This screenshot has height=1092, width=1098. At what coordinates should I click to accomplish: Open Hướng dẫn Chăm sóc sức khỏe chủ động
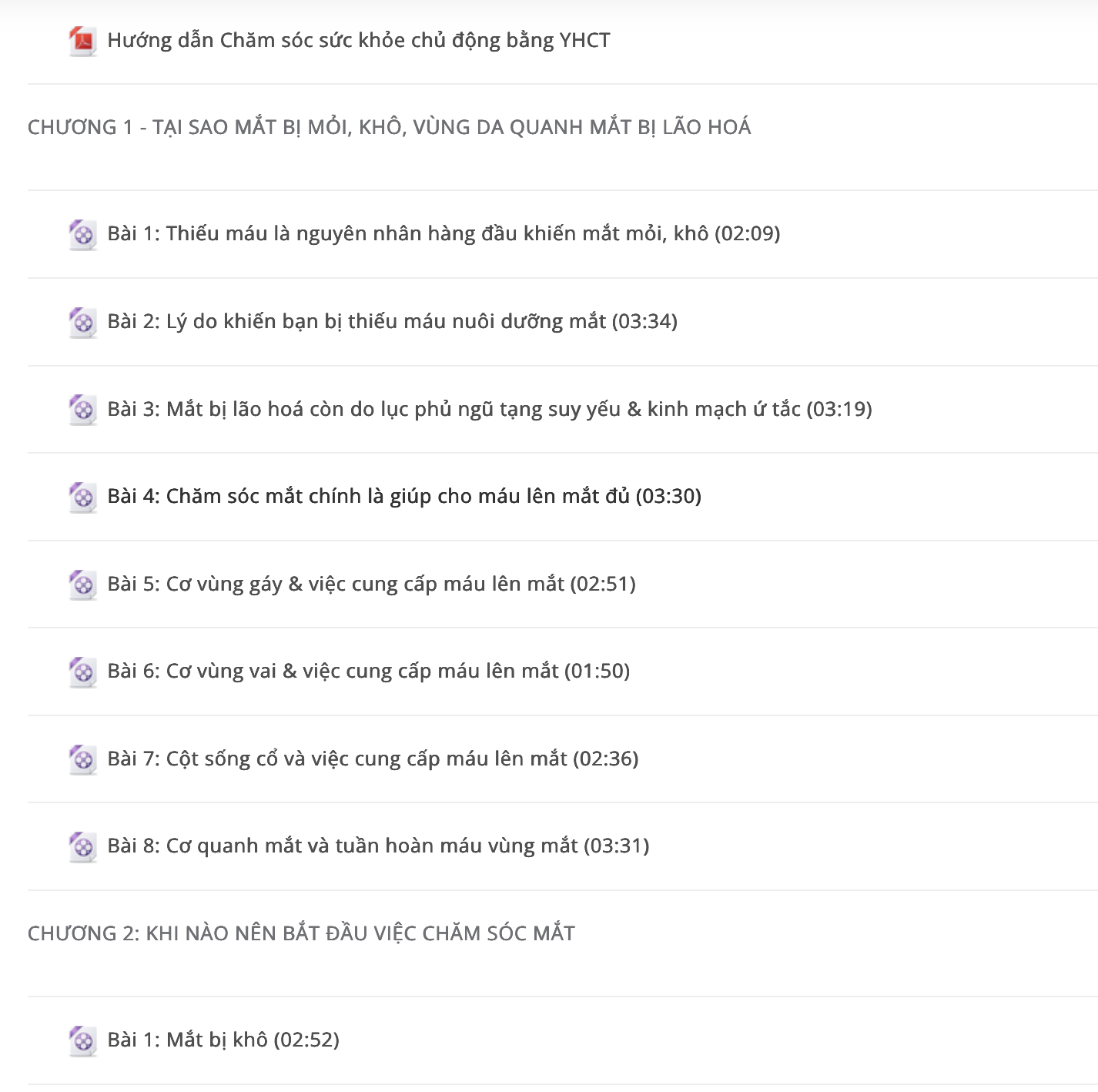(359, 40)
